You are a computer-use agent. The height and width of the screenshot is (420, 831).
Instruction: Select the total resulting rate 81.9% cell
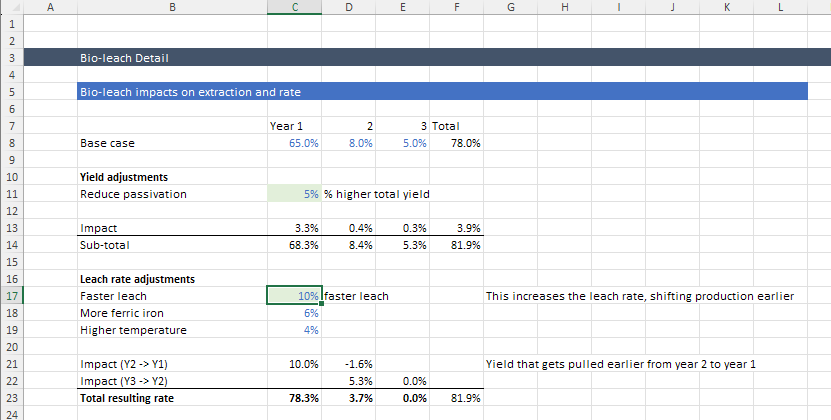pos(457,398)
